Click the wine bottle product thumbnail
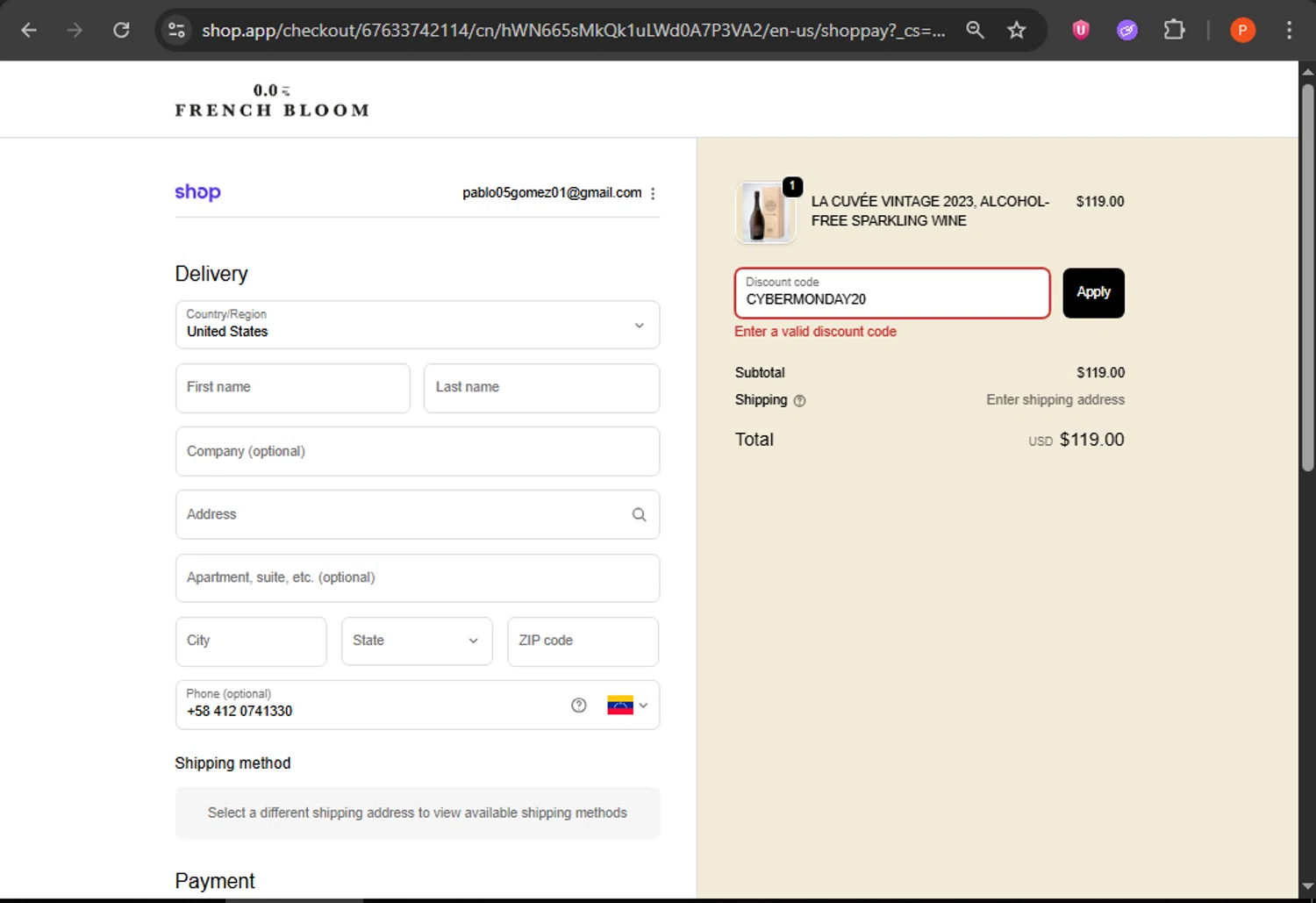The image size is (1316, 903). click(766, 212)
